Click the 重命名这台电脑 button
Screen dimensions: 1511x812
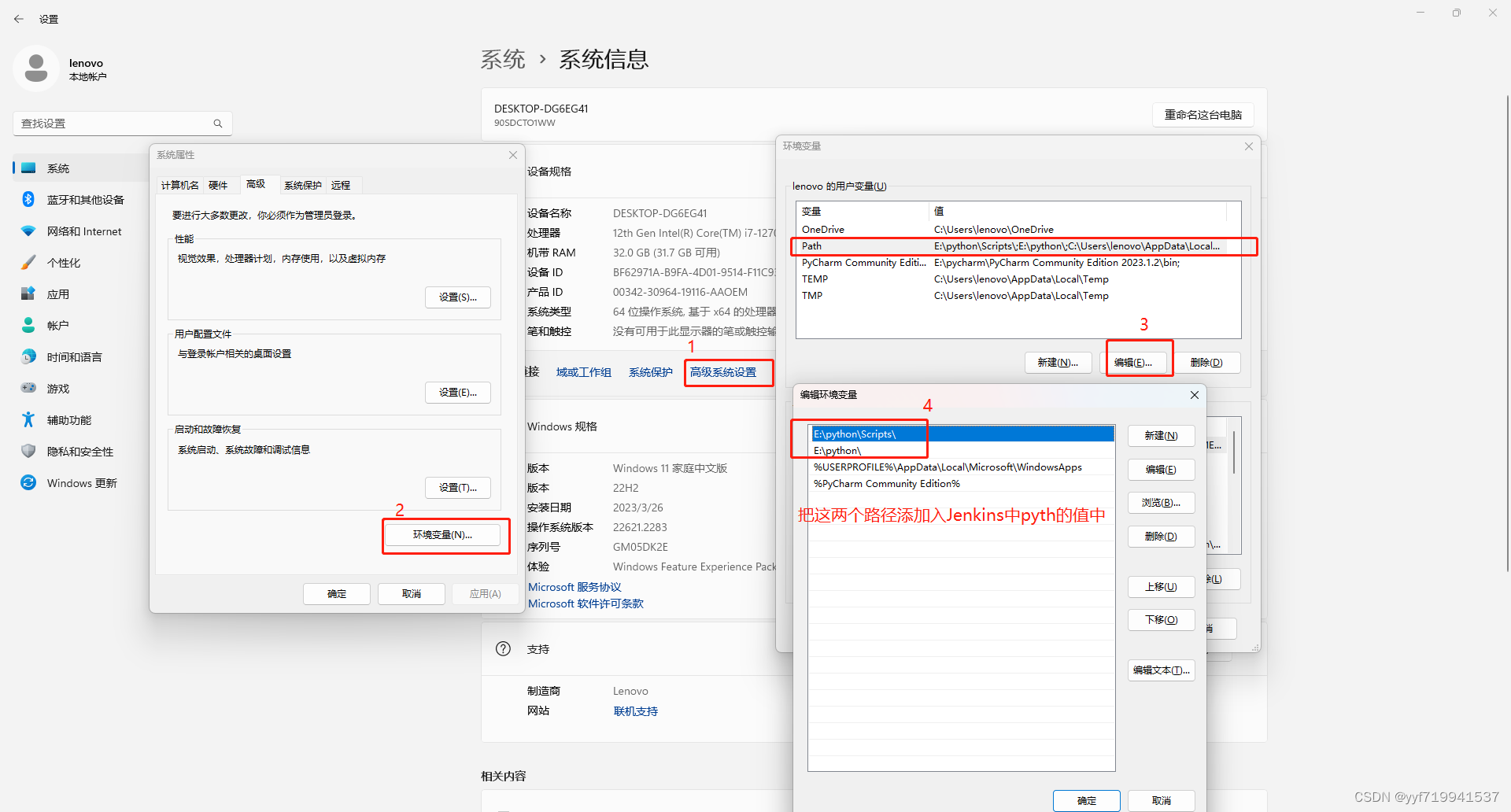tap(1203, 115)
